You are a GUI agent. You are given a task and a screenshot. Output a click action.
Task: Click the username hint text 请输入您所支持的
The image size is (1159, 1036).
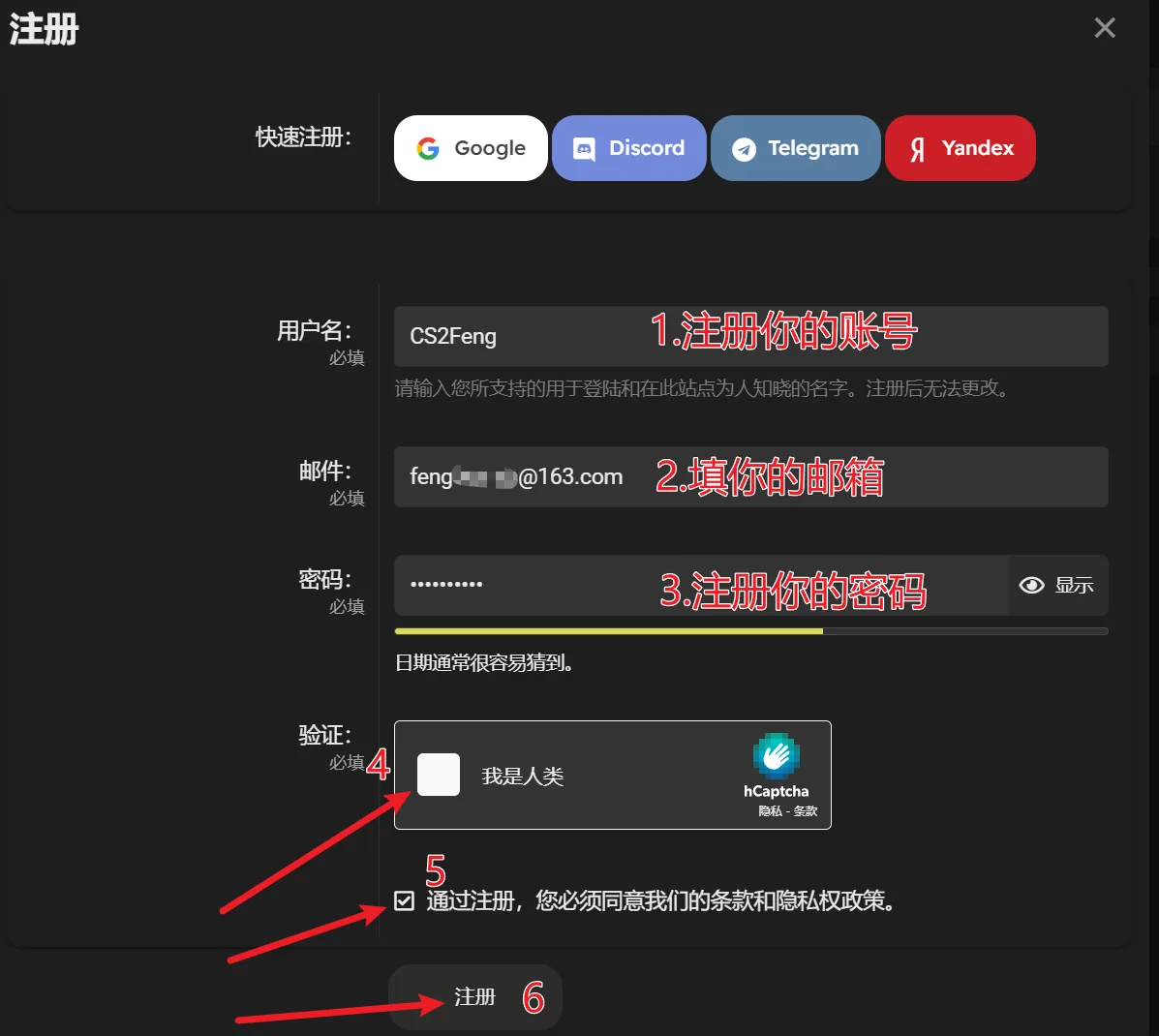click(x=702, y=388)
